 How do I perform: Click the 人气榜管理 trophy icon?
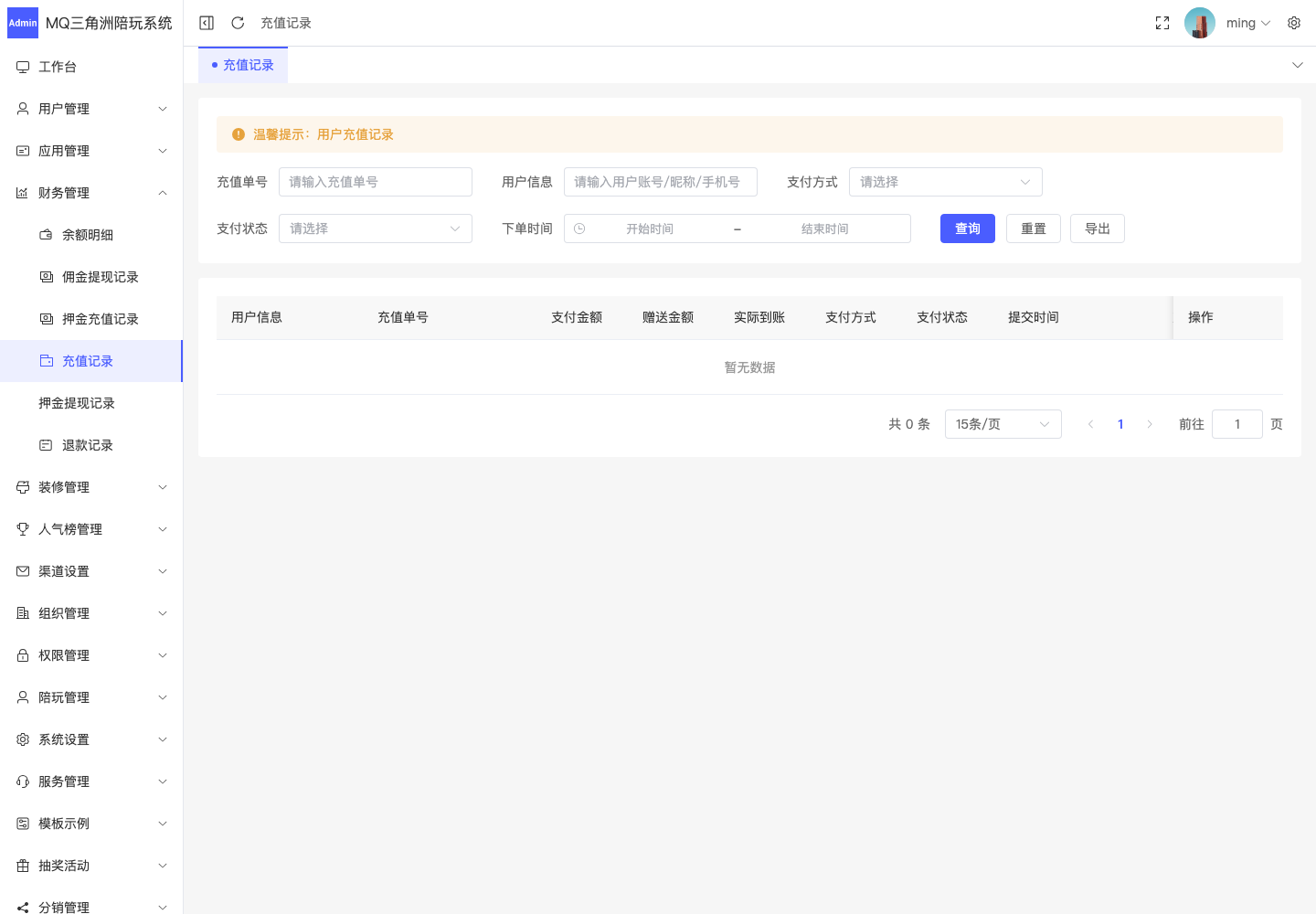[x=23, y=529]
